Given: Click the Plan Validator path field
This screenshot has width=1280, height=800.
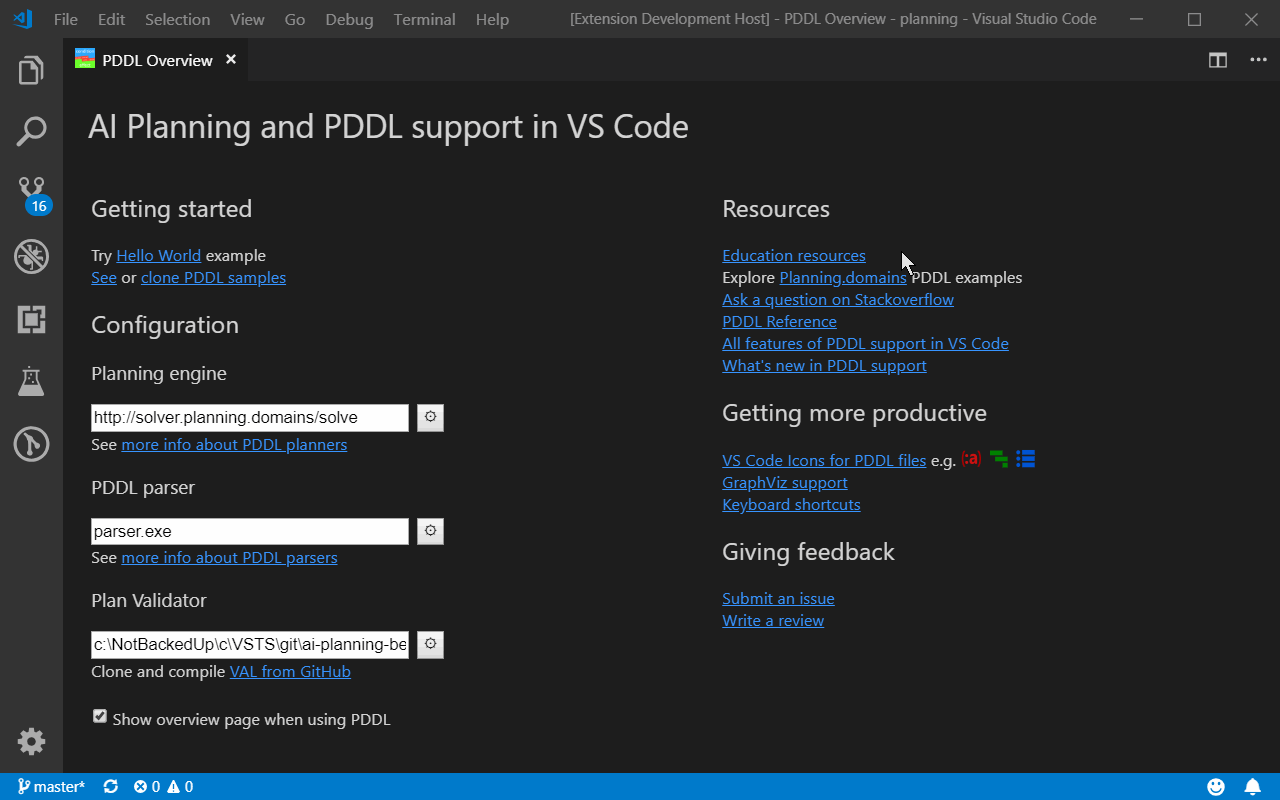Looking at the screenshot, I should point(250,644).
